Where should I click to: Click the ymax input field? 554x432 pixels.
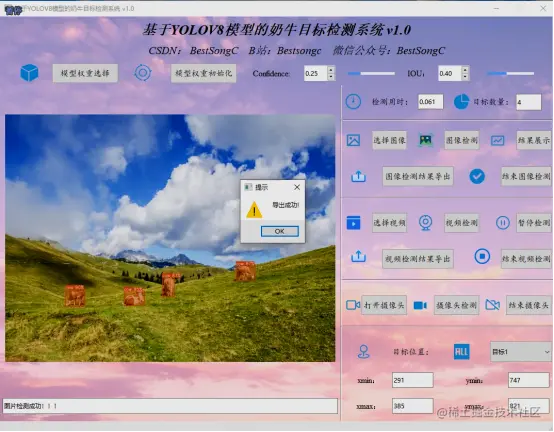coord(528,406)
